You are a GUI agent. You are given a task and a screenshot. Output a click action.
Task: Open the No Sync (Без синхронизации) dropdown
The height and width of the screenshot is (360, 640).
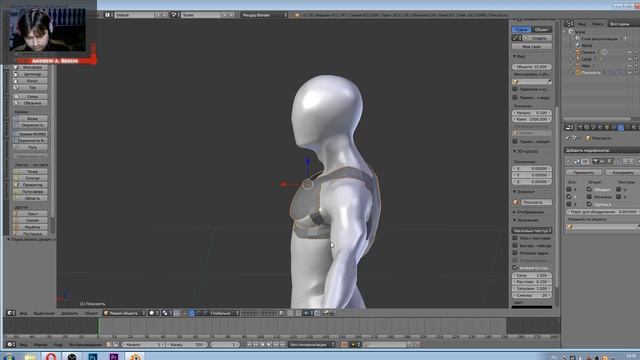(x=312, y=344)
